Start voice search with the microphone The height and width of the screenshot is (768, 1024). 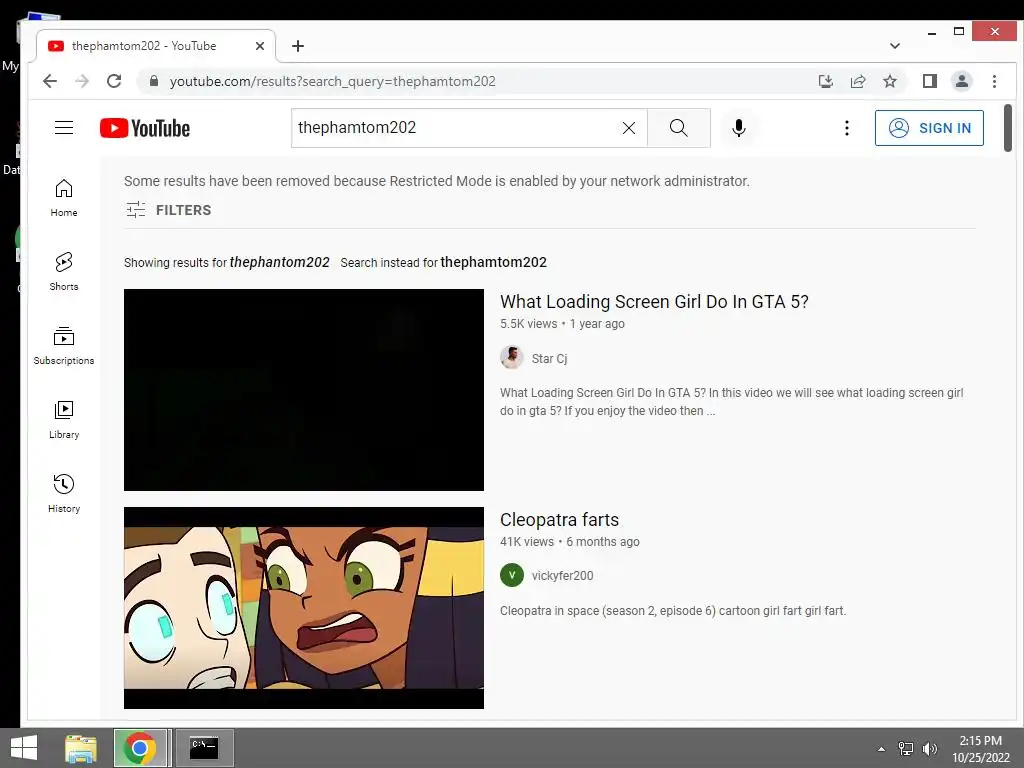click(x=739, y=128)
